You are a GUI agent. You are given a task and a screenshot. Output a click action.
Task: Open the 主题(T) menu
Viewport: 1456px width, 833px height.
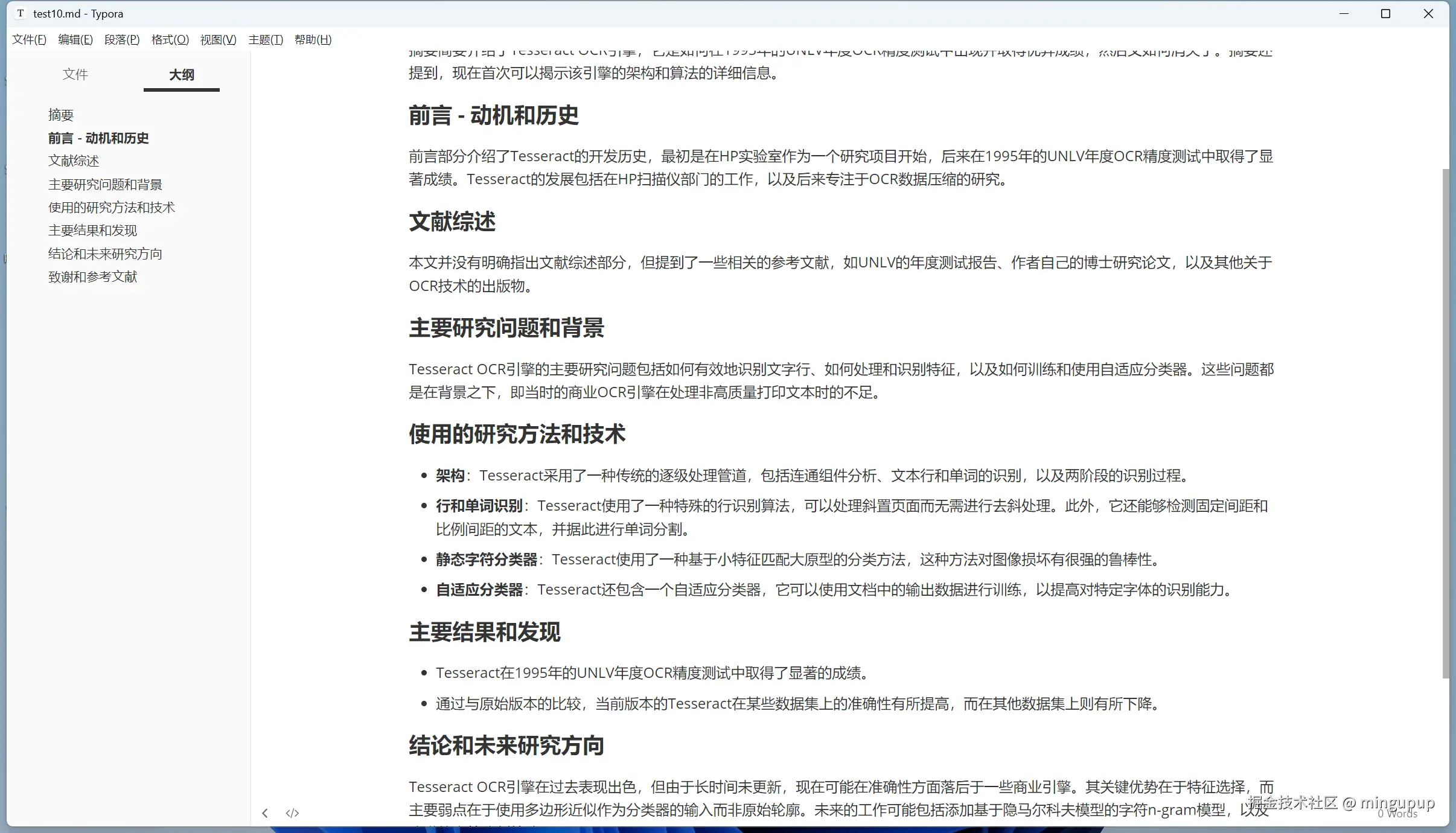(265, 39)
